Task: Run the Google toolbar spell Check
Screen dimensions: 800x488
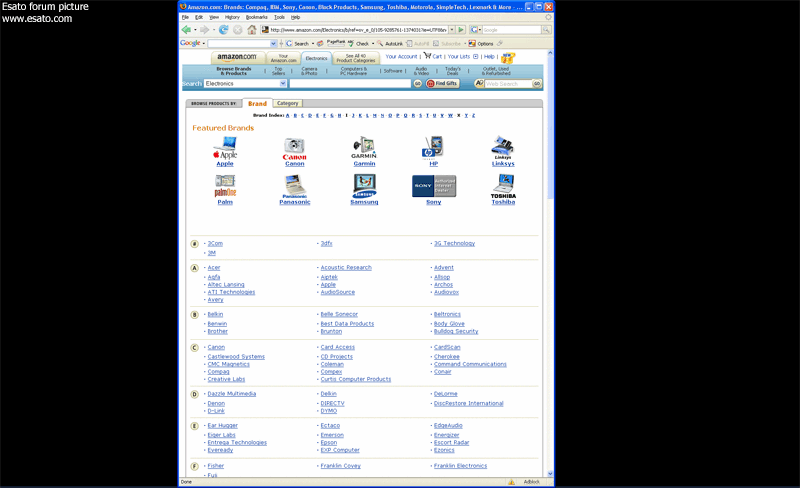Action: [x=359, y=43]
